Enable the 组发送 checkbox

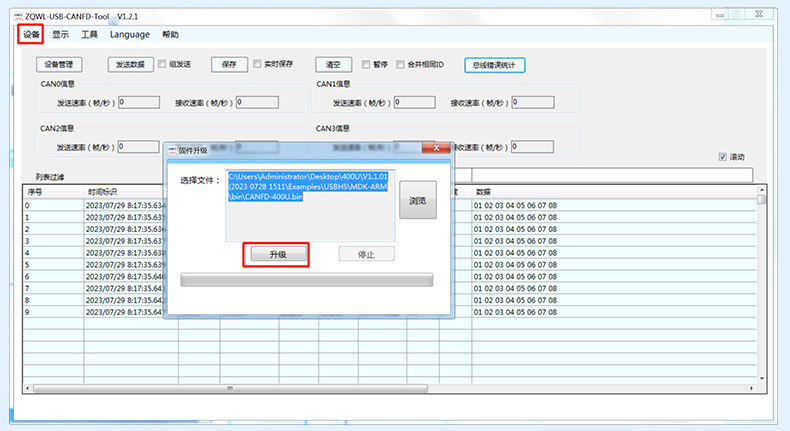pyautogui.click(x=162, y=64)
